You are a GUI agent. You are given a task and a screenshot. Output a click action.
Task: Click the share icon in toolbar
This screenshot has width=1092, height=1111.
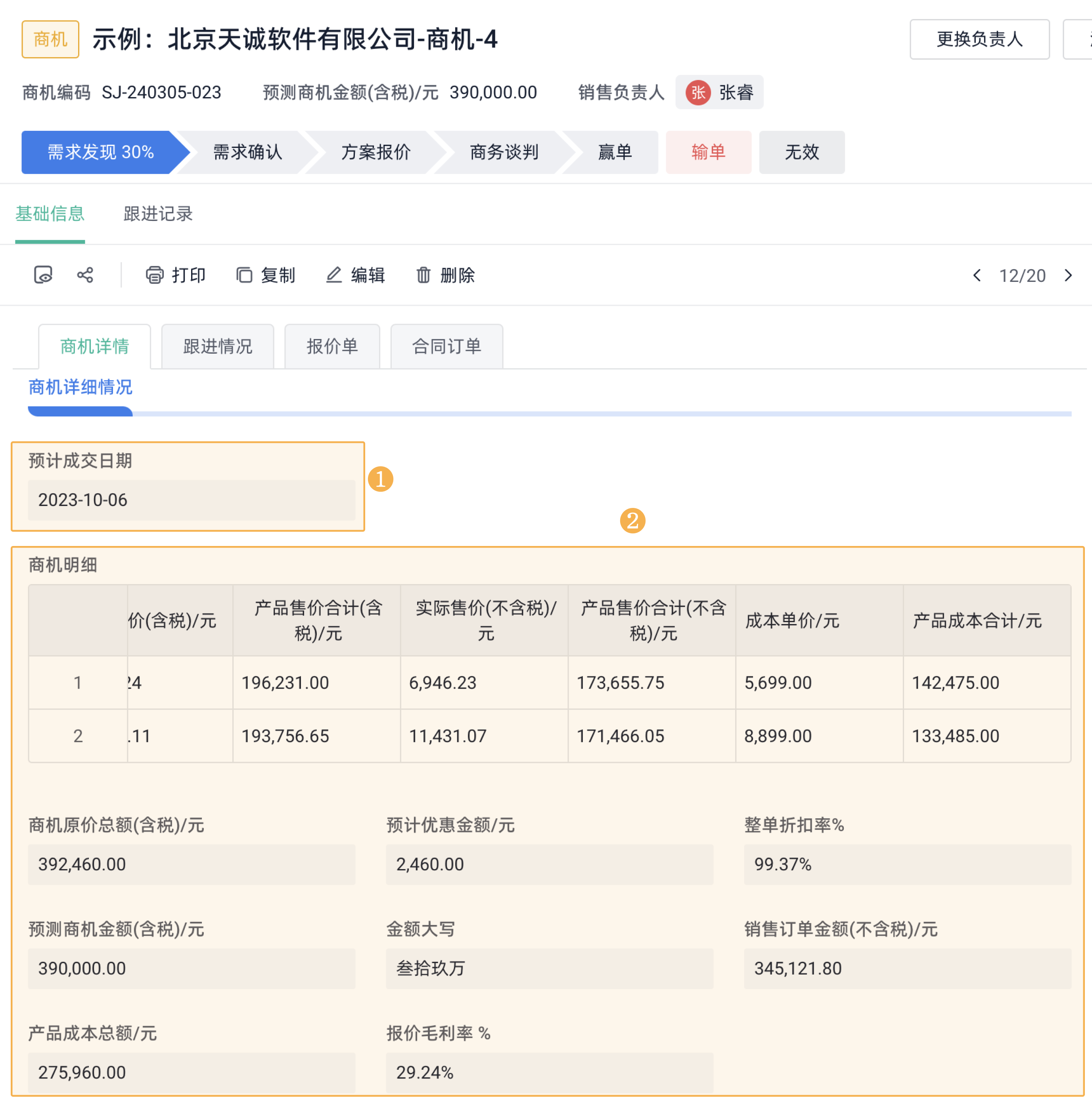tap(85, 275)
